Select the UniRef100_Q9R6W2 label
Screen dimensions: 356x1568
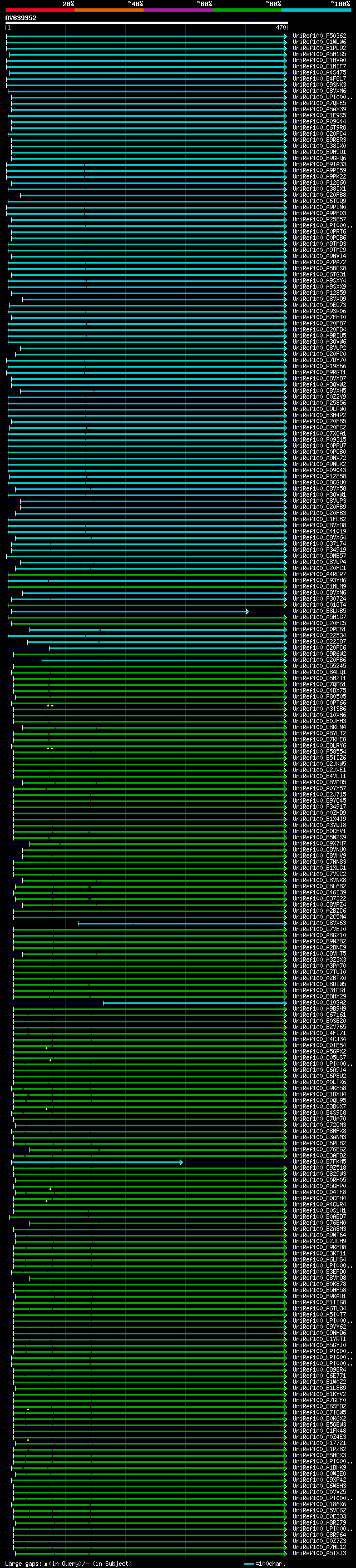pyautogui.click(x=319, y=654)
